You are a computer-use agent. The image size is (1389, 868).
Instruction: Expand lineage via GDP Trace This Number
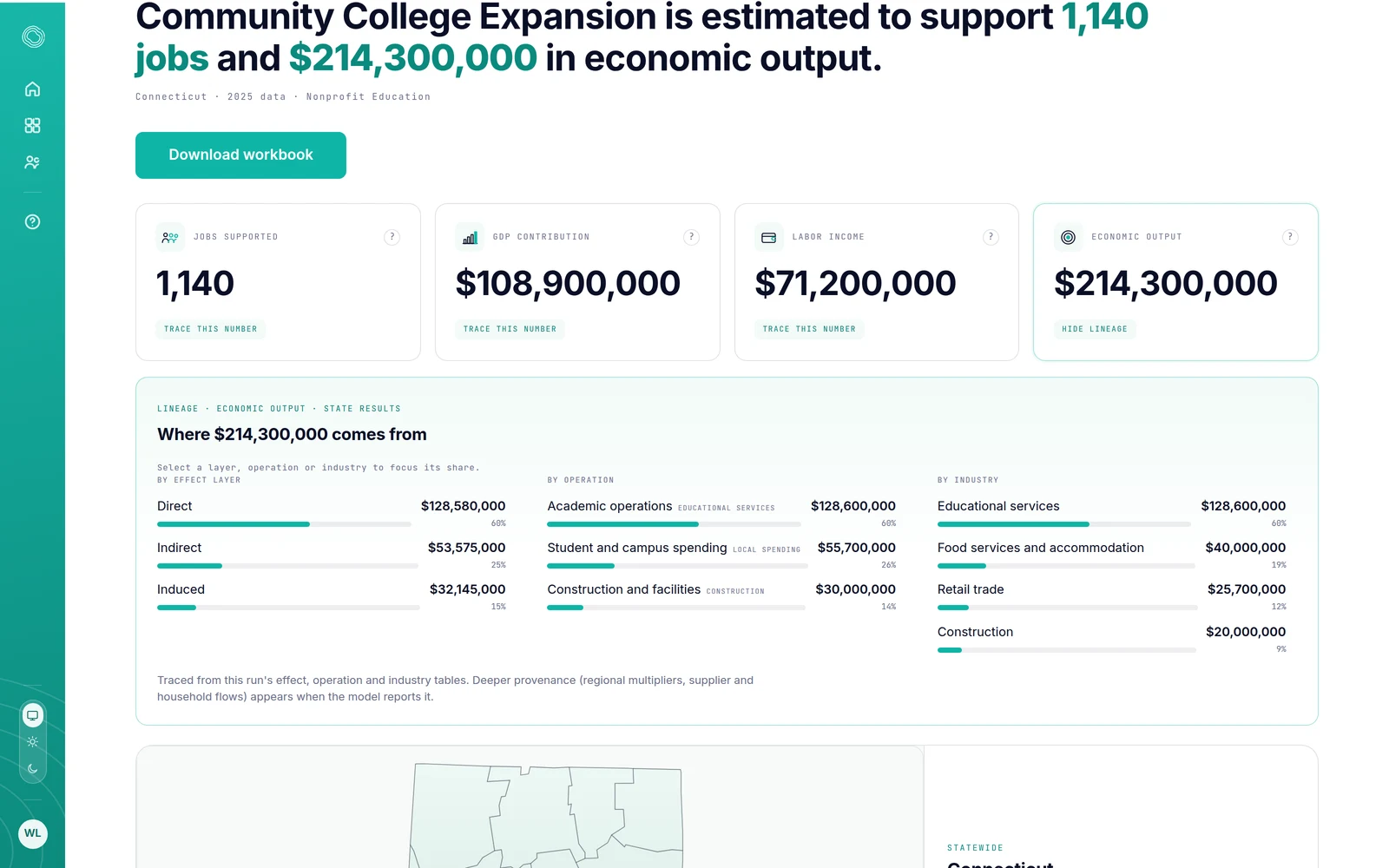coord(510,329)
